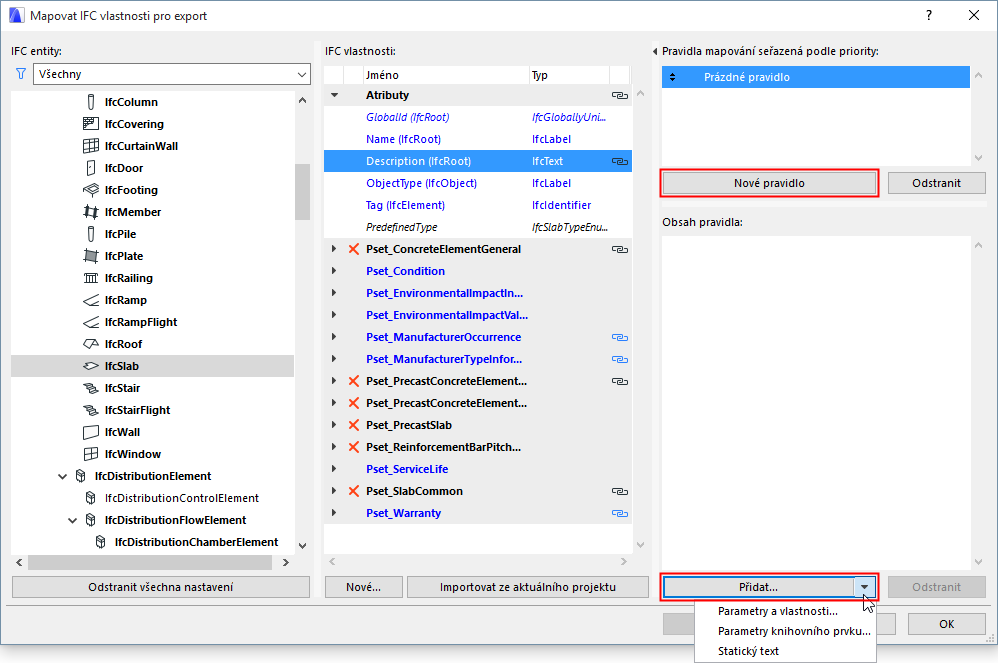Click red X on Pset_PrecastSlab

click(354, 425)
